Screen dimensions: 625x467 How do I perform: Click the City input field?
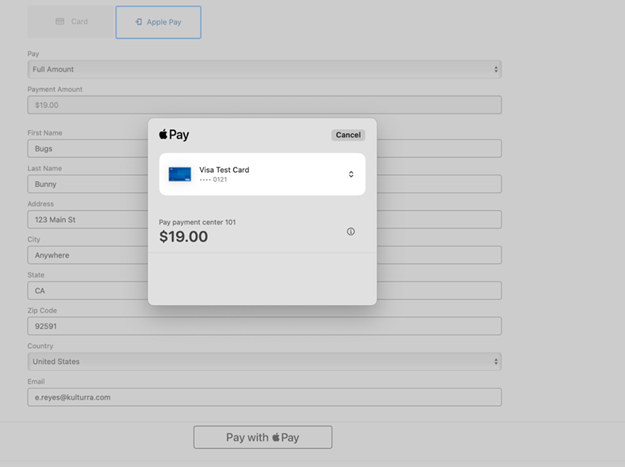point(88,255)
